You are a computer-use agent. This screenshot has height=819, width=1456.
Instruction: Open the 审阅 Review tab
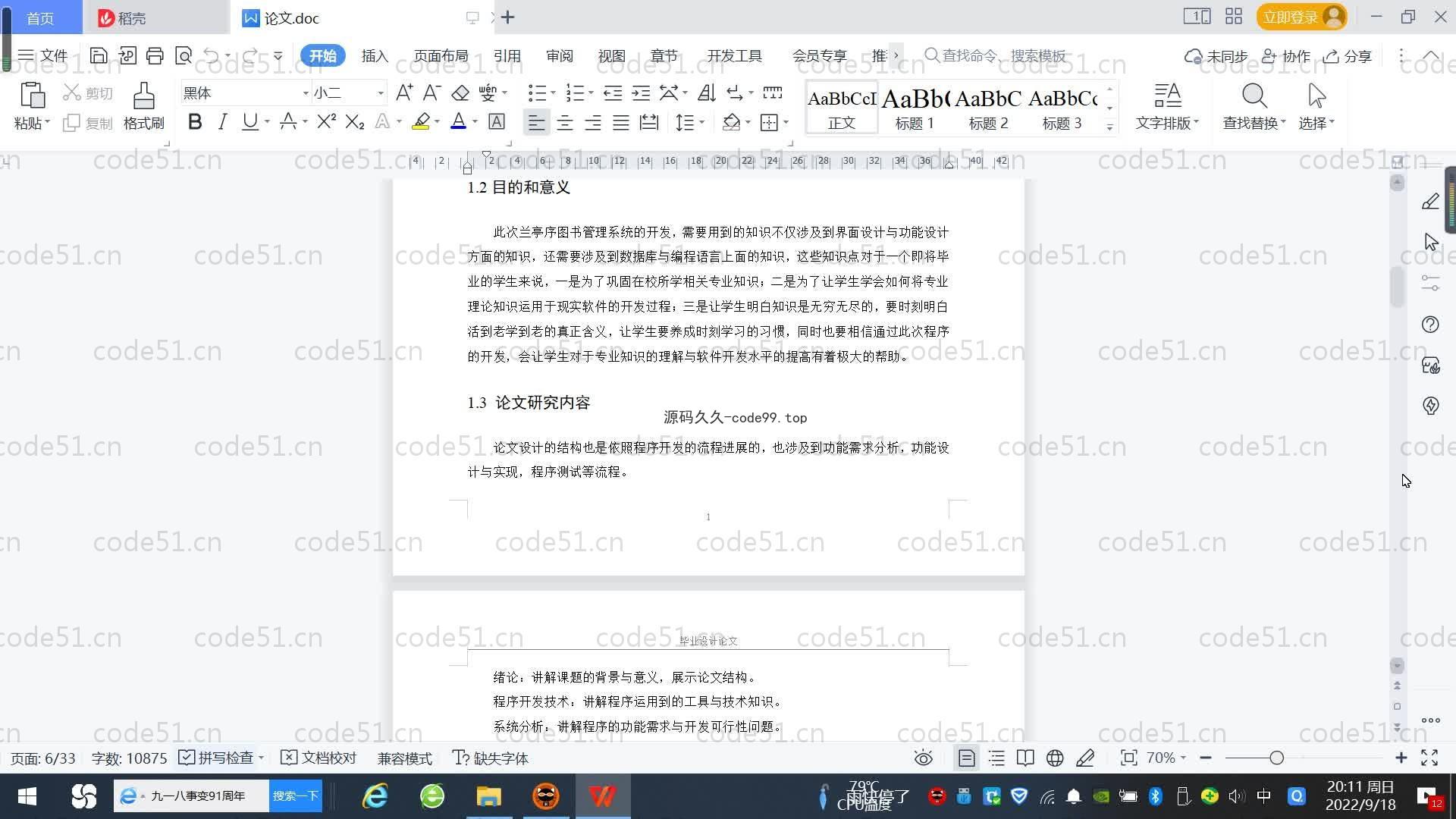559,55
